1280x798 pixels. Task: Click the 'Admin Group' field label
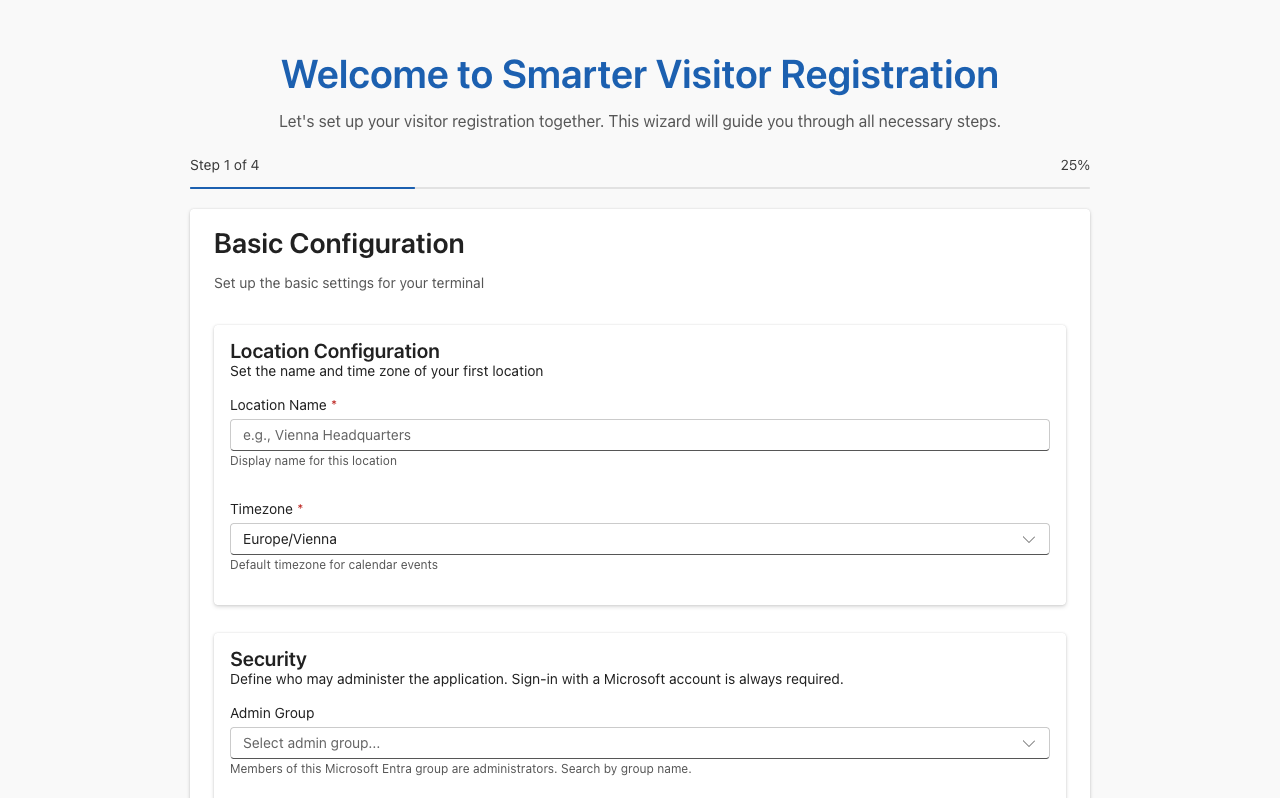272,713
